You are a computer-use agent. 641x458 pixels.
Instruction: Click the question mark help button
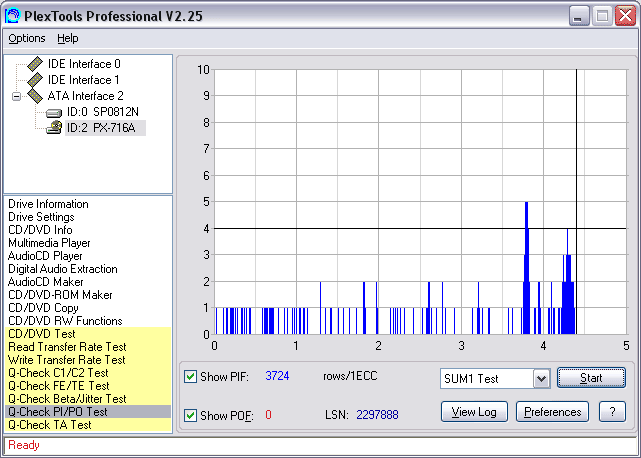pos(612,412)
